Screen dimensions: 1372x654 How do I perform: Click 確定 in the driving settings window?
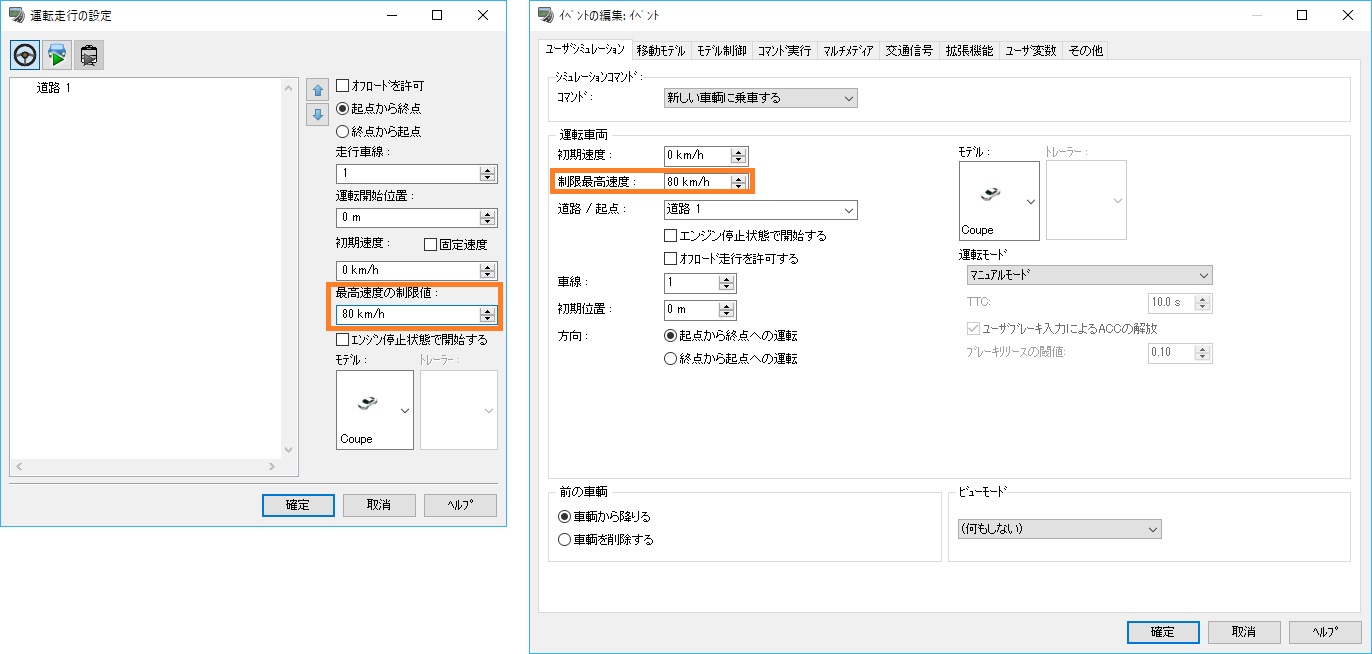[298, 505]
